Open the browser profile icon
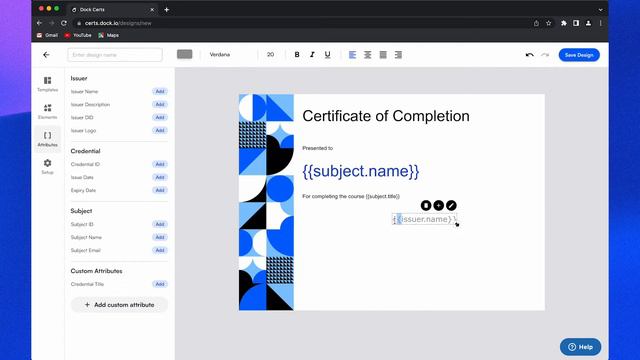The image size is (640, 360). tap(588, 23)
